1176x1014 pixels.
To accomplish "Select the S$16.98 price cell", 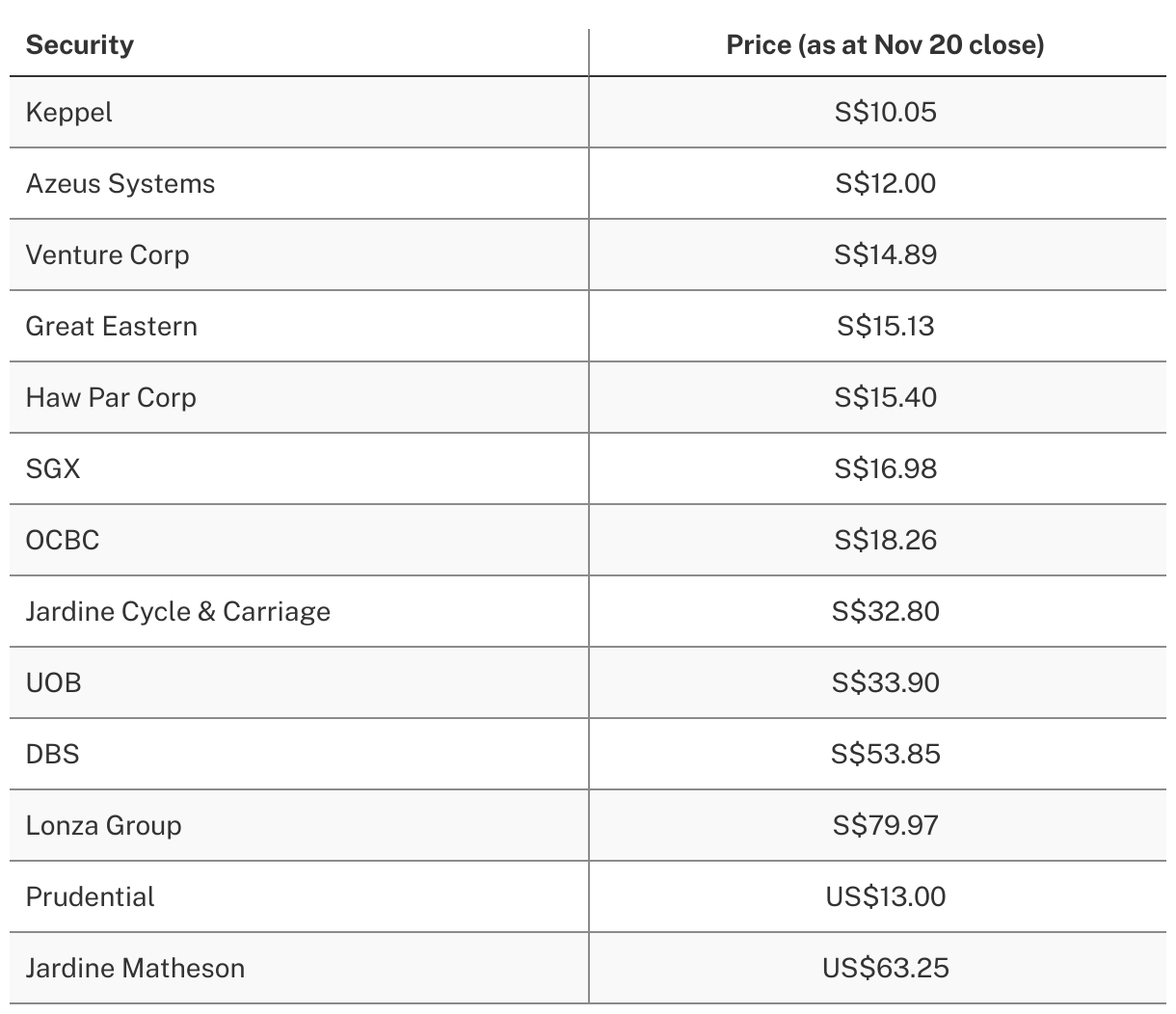I will 885,469.
